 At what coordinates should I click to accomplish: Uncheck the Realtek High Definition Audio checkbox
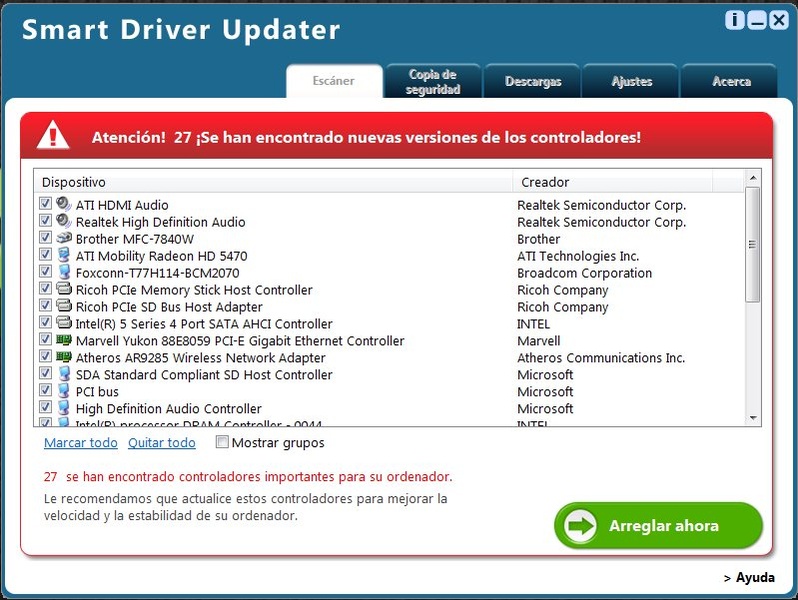(45, 220)
